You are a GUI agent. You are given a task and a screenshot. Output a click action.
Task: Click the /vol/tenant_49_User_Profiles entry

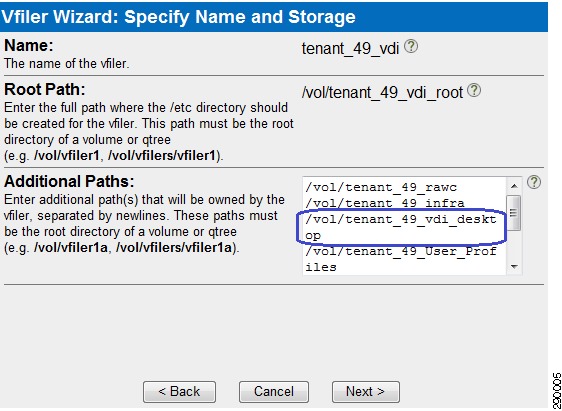(x=401, y=259)
